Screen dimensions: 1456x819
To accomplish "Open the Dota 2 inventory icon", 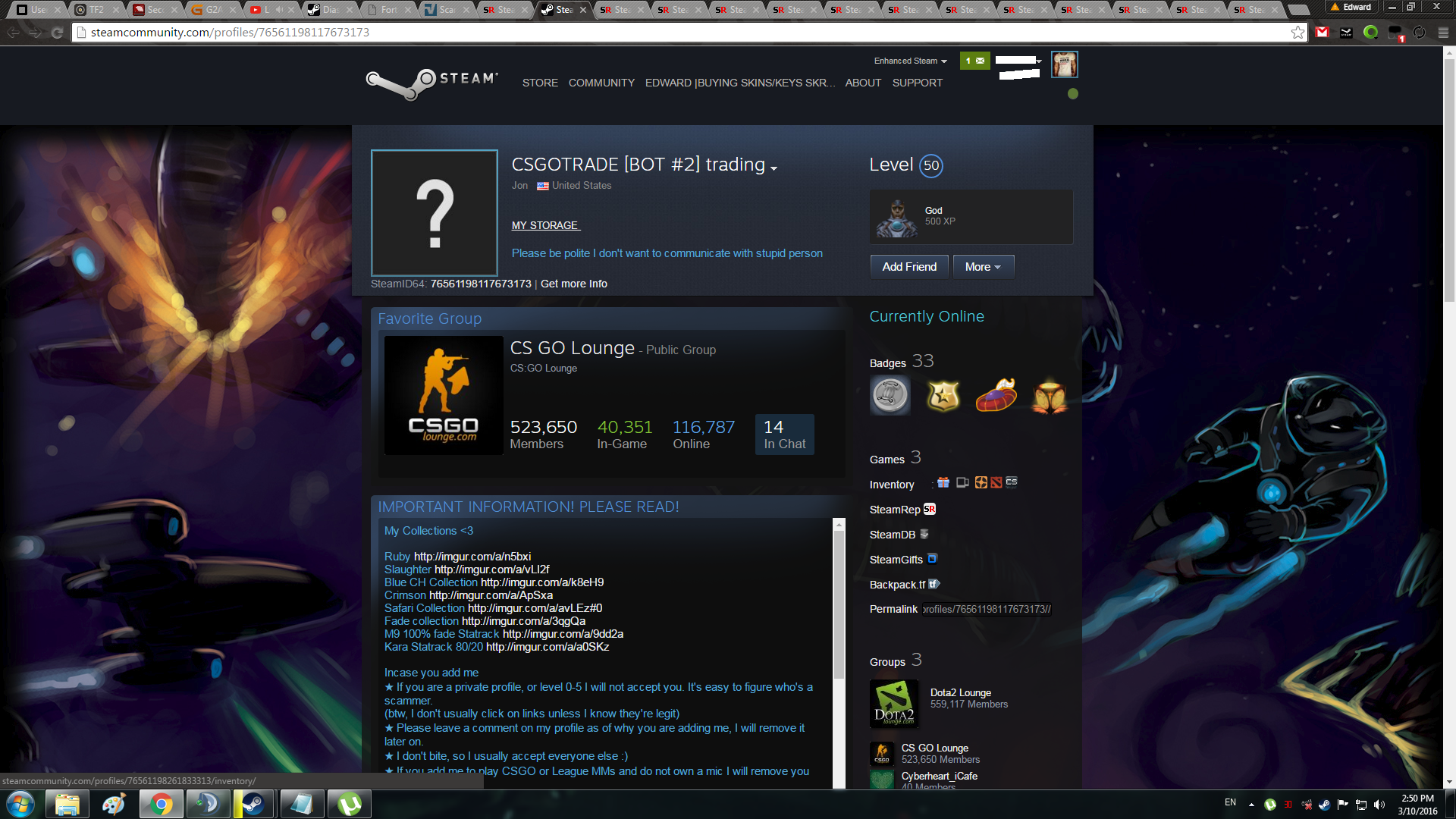I will tap(996, 482).
